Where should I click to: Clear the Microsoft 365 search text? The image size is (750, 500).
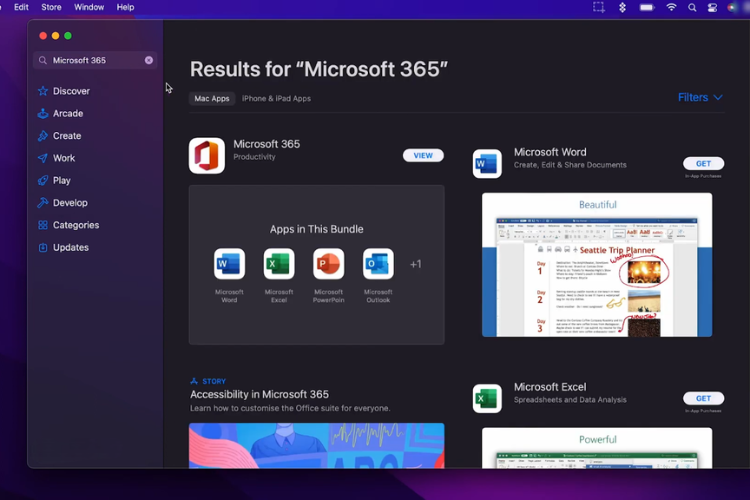point(149,60)
